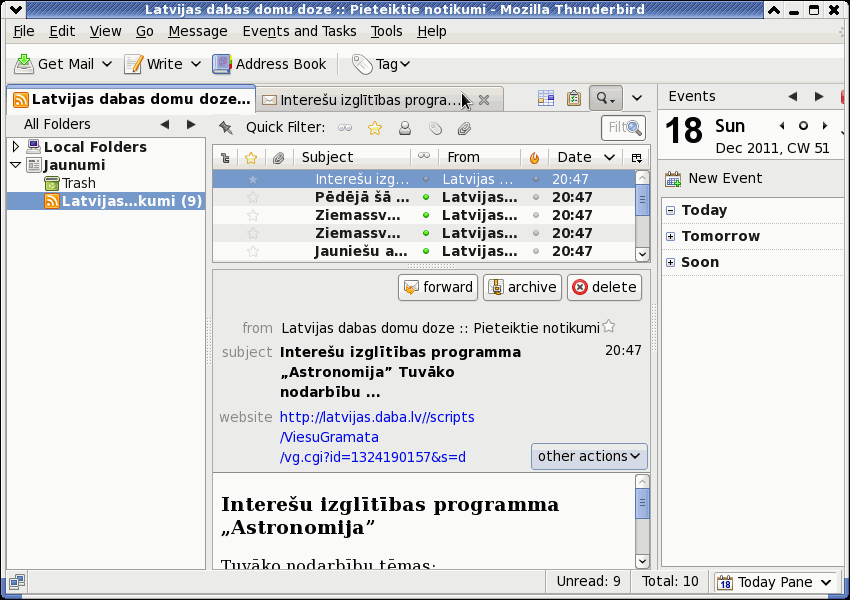Toggle the contact quick filter
This screenshot has height=600, width=850.
tap(404, 128)
